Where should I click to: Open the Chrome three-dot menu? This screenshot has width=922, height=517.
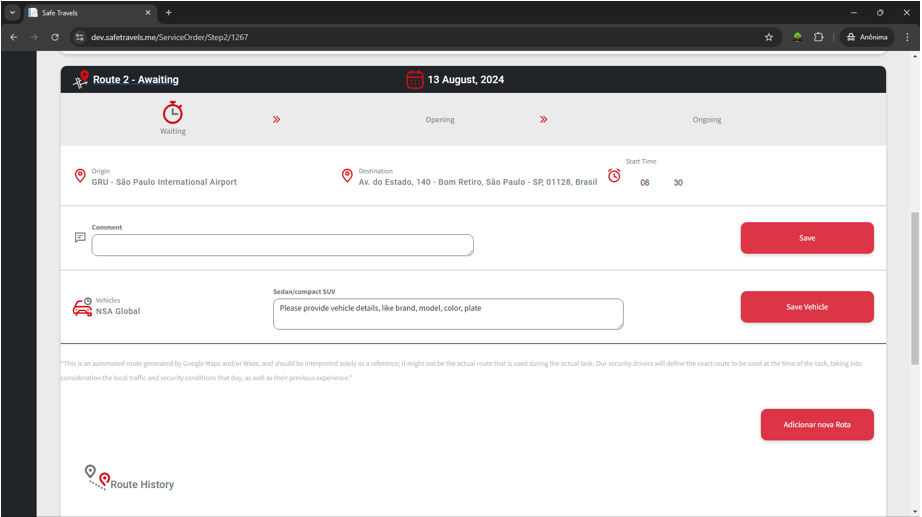[x=907, y=37]
